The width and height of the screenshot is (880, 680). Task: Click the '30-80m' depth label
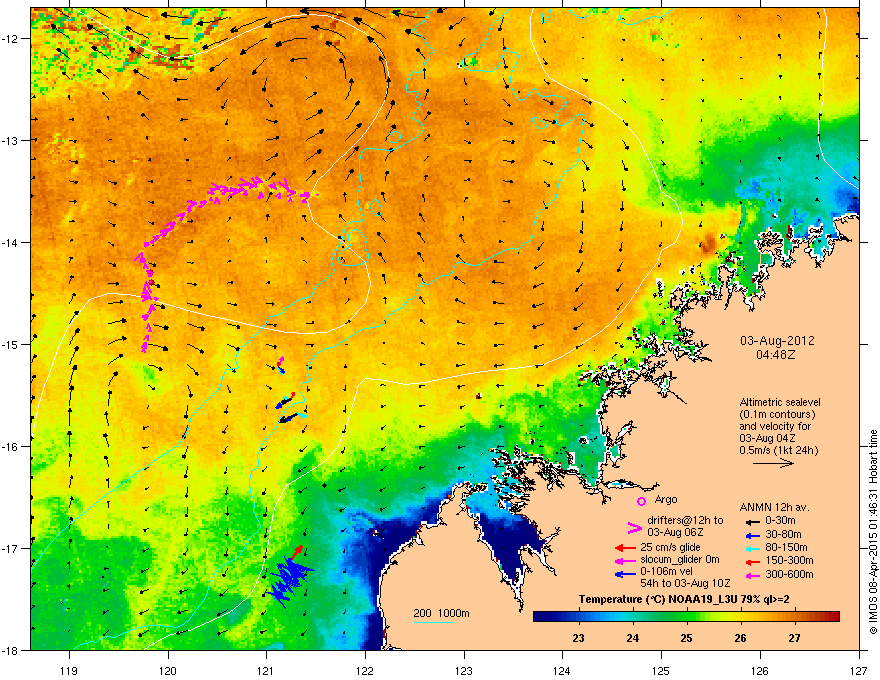click(783, 534)
